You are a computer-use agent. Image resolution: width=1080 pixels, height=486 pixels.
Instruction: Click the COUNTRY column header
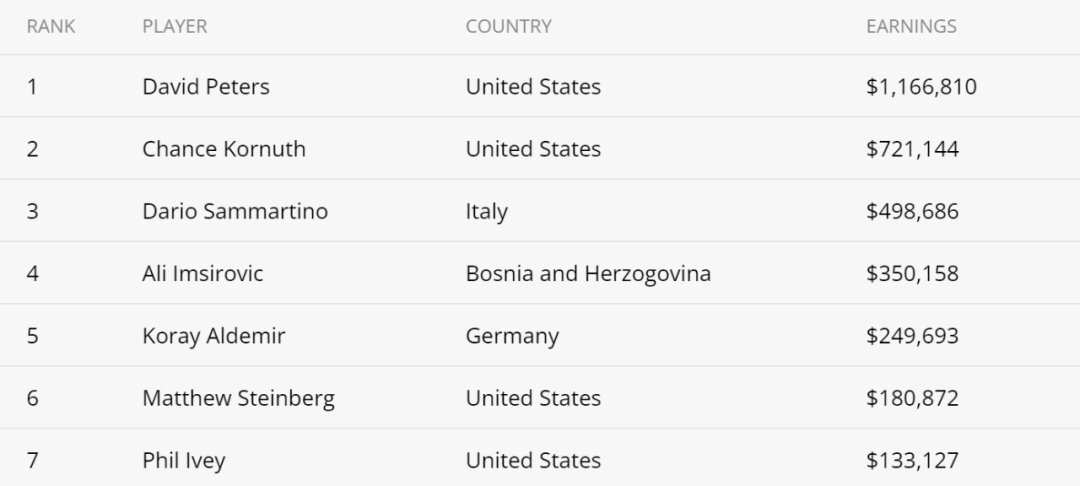tap(508, 26)
